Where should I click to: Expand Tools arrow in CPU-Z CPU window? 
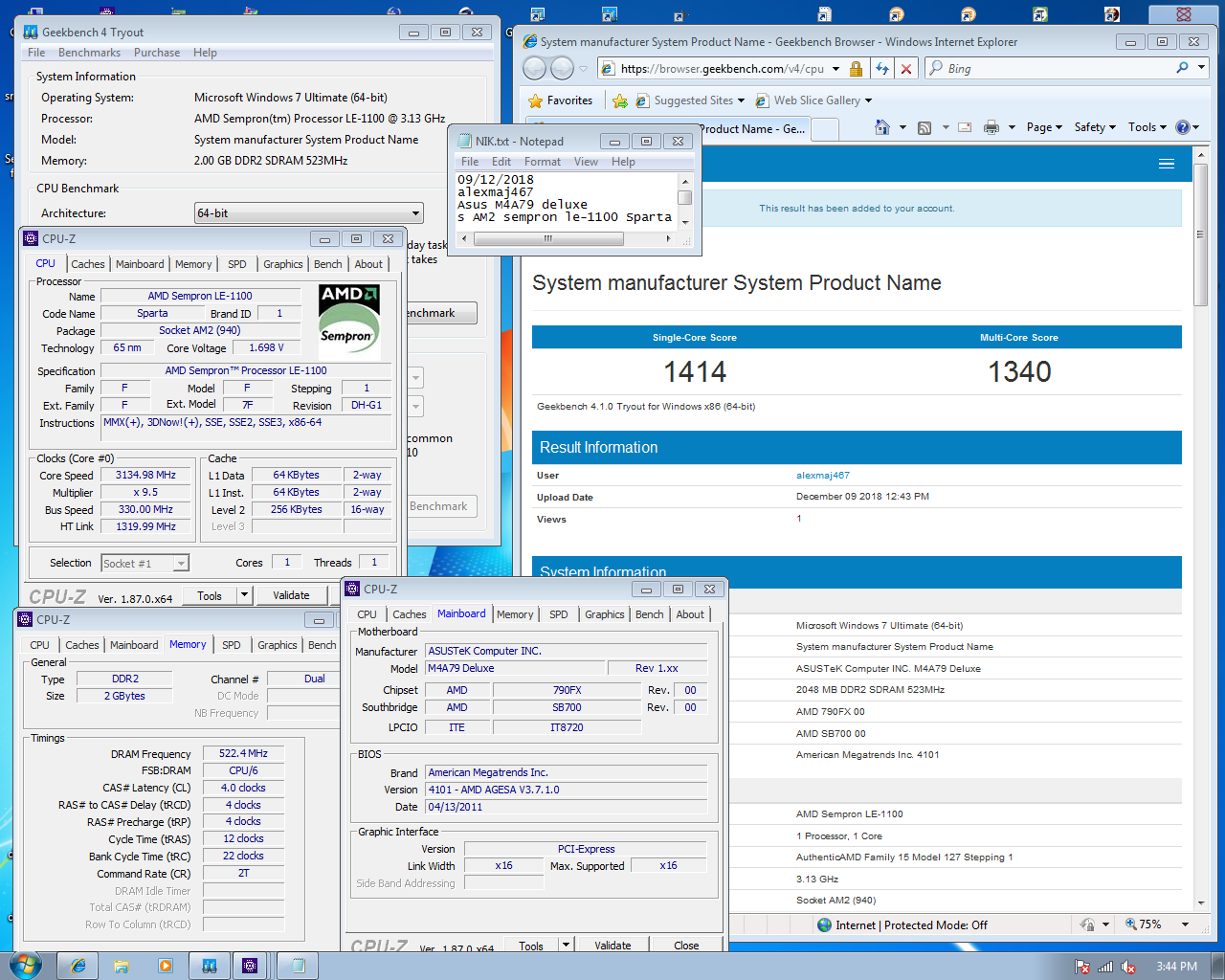(x=245, y=595)
